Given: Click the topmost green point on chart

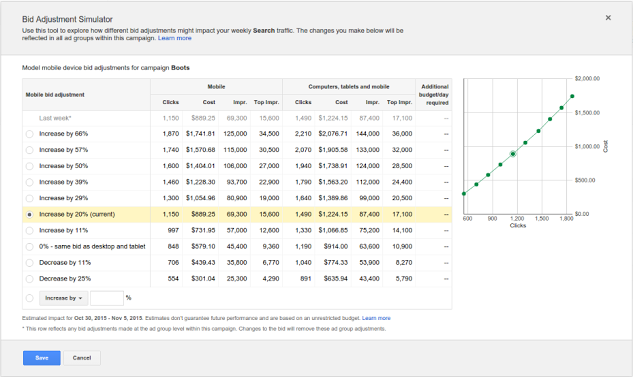Looking at the screenshot, I should coord(572,96).
